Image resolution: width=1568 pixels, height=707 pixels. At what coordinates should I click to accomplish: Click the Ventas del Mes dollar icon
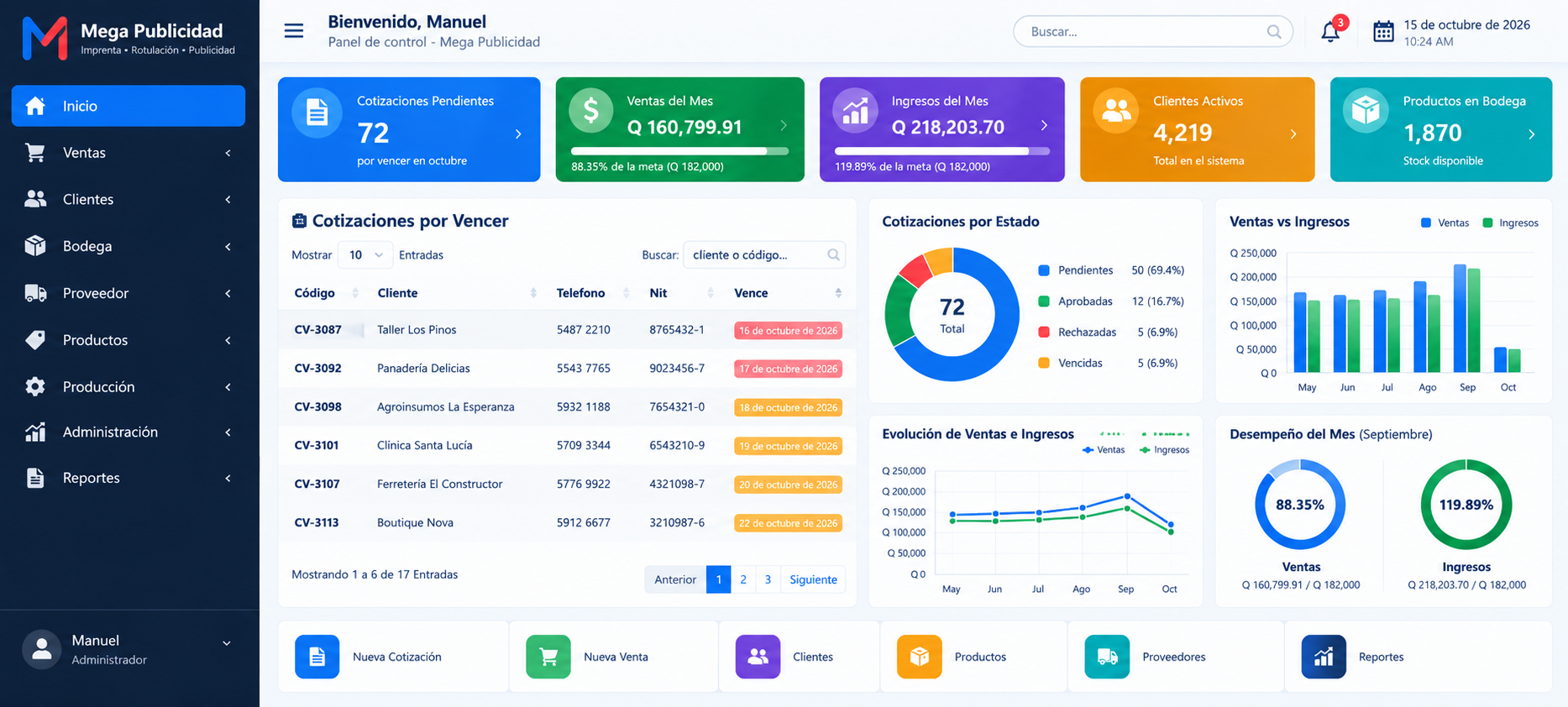[x=591, y=110]
